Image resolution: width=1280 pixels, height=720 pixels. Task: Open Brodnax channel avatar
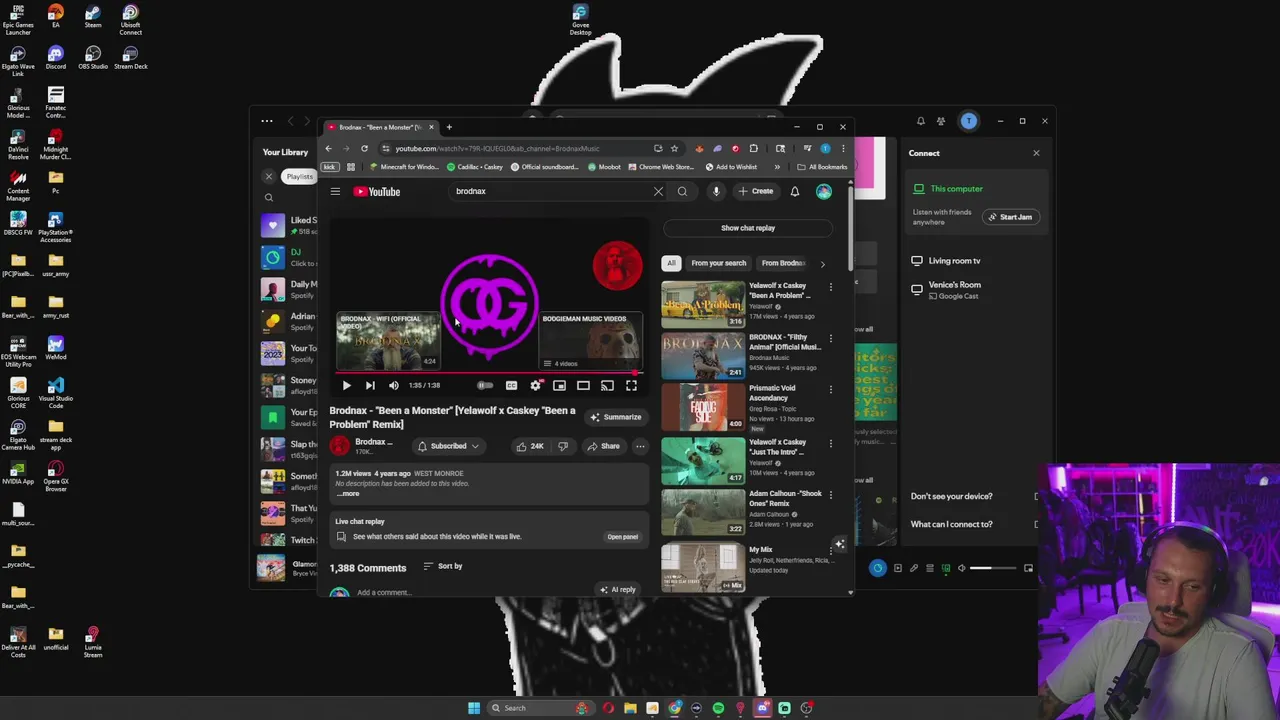[340, 446]
